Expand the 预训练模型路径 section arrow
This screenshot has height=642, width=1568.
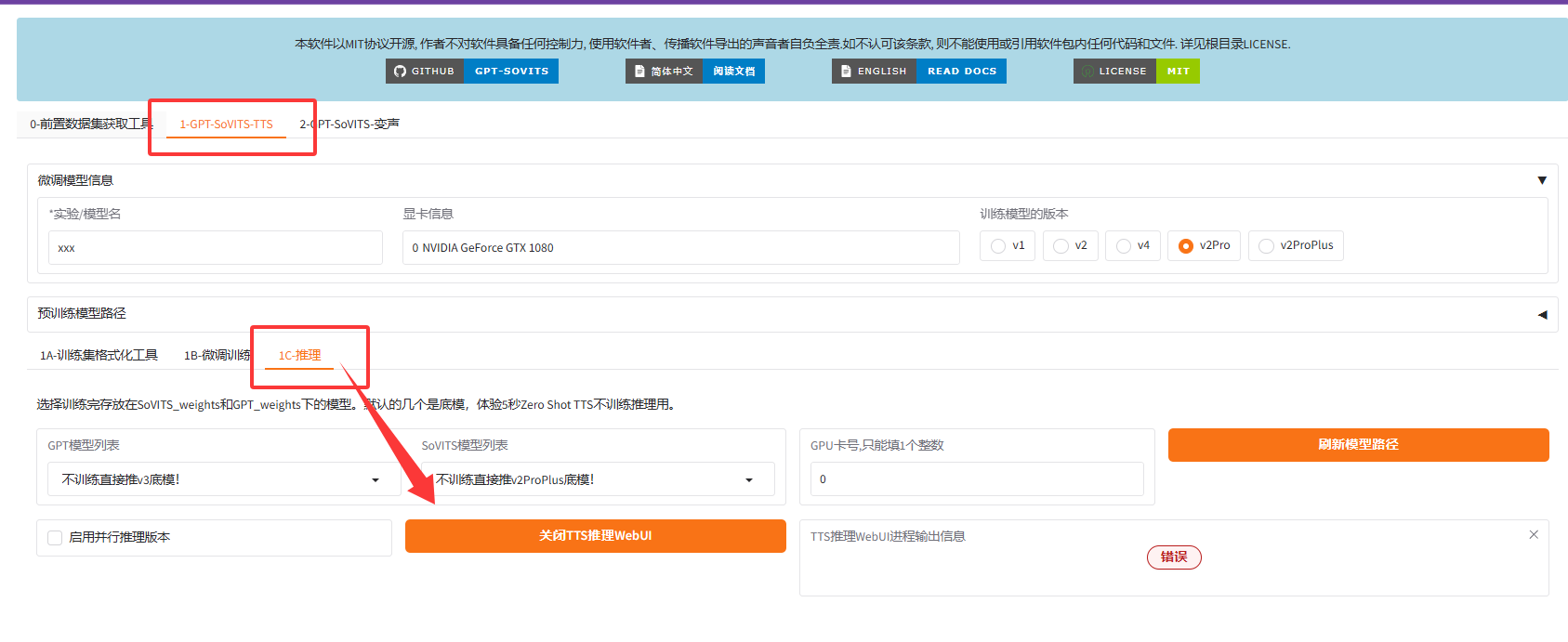click(x=1542, y=314)
